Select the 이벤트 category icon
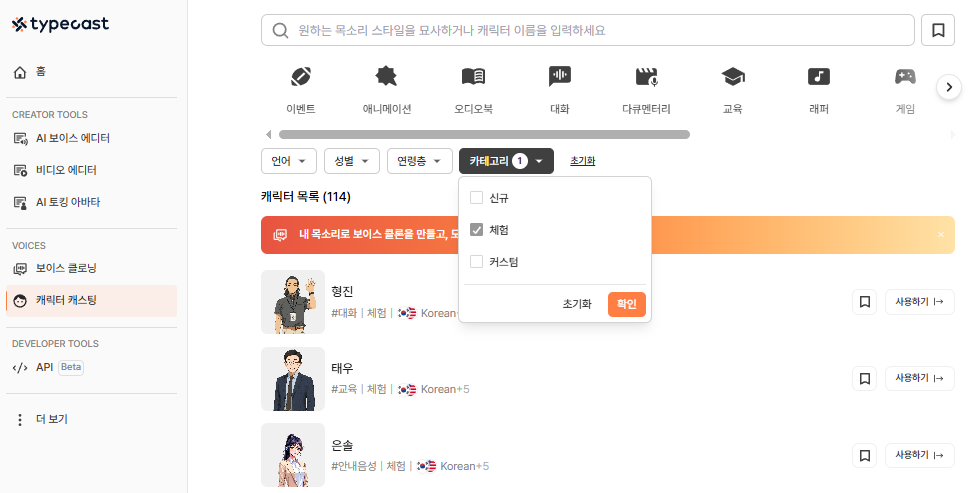 [x=300, y=77]
